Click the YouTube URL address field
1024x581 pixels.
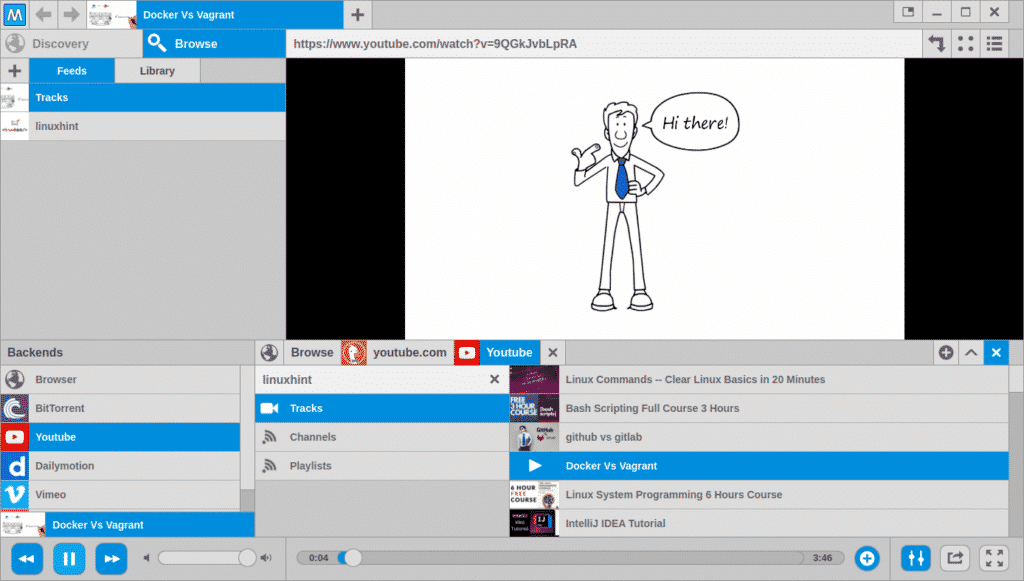(600, 44)
